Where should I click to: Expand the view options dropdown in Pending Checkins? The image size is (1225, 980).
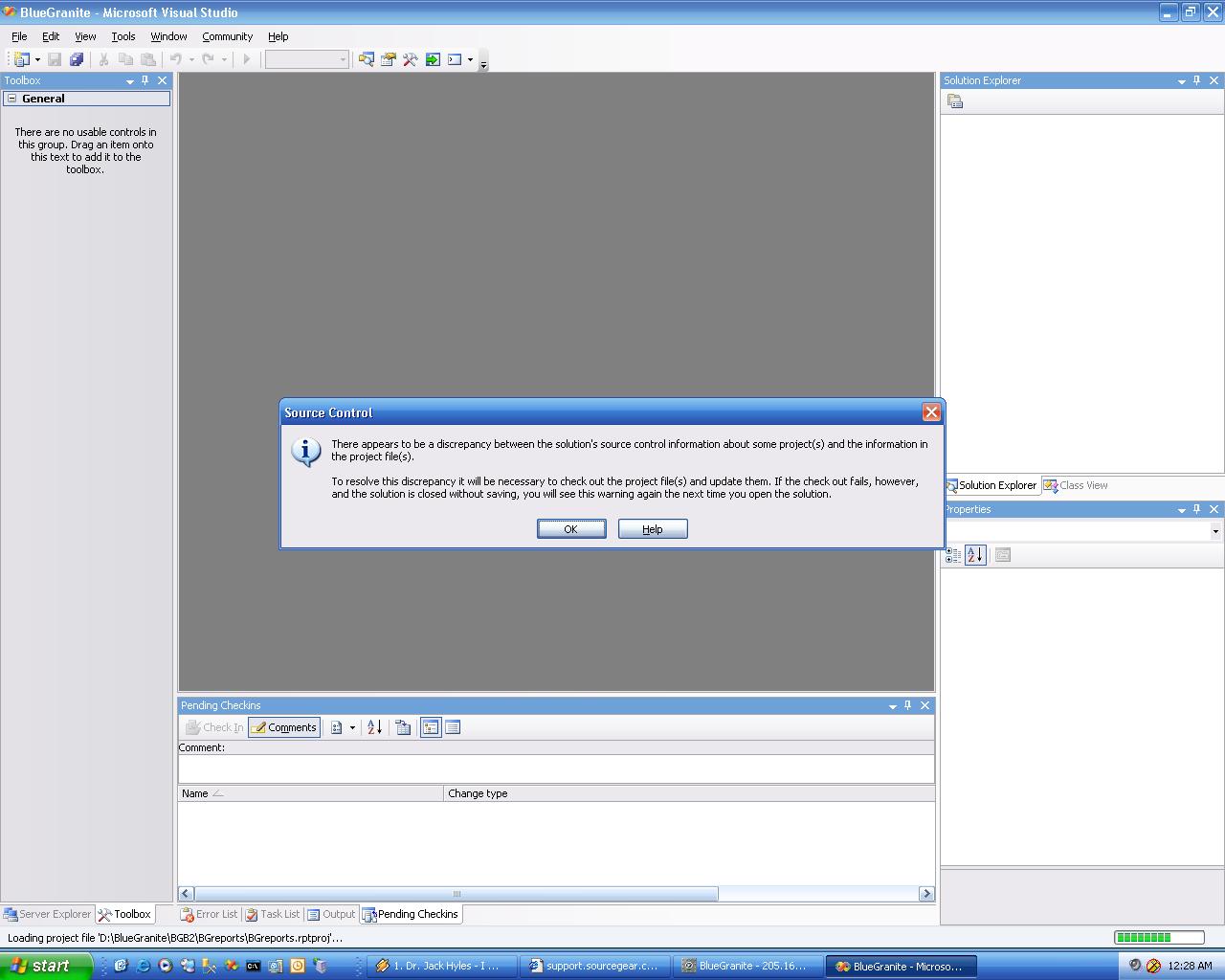tap(352, 727)
